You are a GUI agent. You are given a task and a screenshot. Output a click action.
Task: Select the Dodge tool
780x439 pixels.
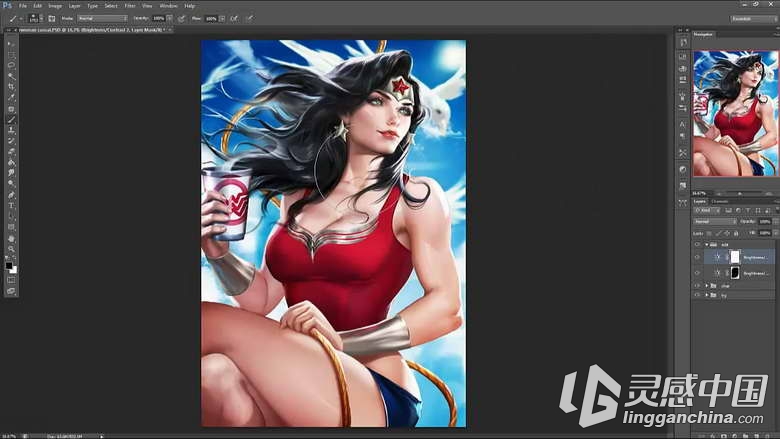click(11, 184)
